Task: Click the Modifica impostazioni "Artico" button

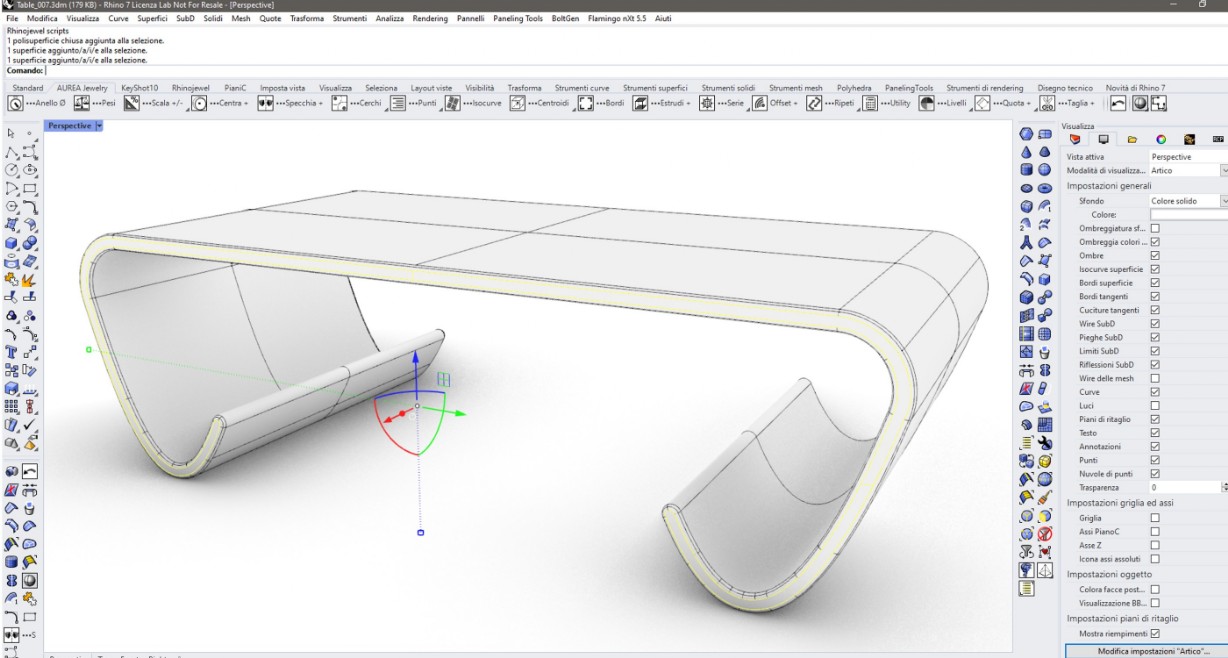Action: click(1147, 651)
